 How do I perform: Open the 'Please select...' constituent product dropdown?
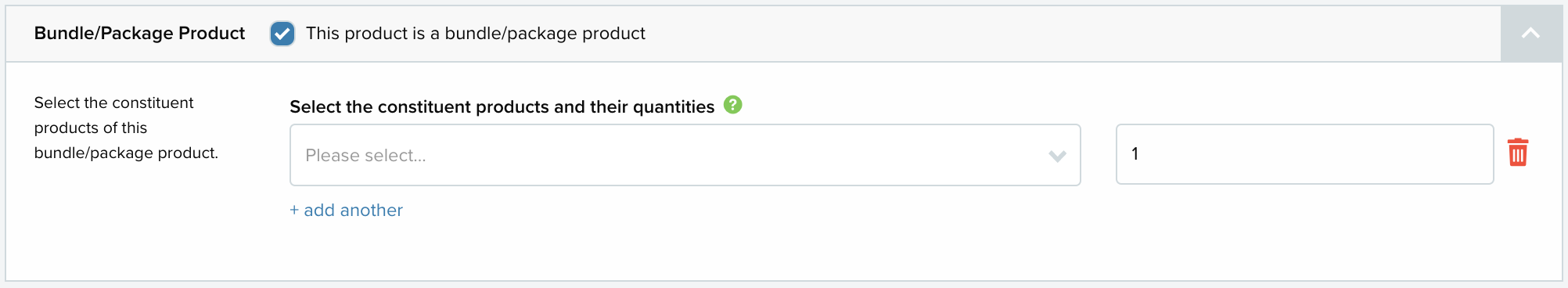(685, 155)
